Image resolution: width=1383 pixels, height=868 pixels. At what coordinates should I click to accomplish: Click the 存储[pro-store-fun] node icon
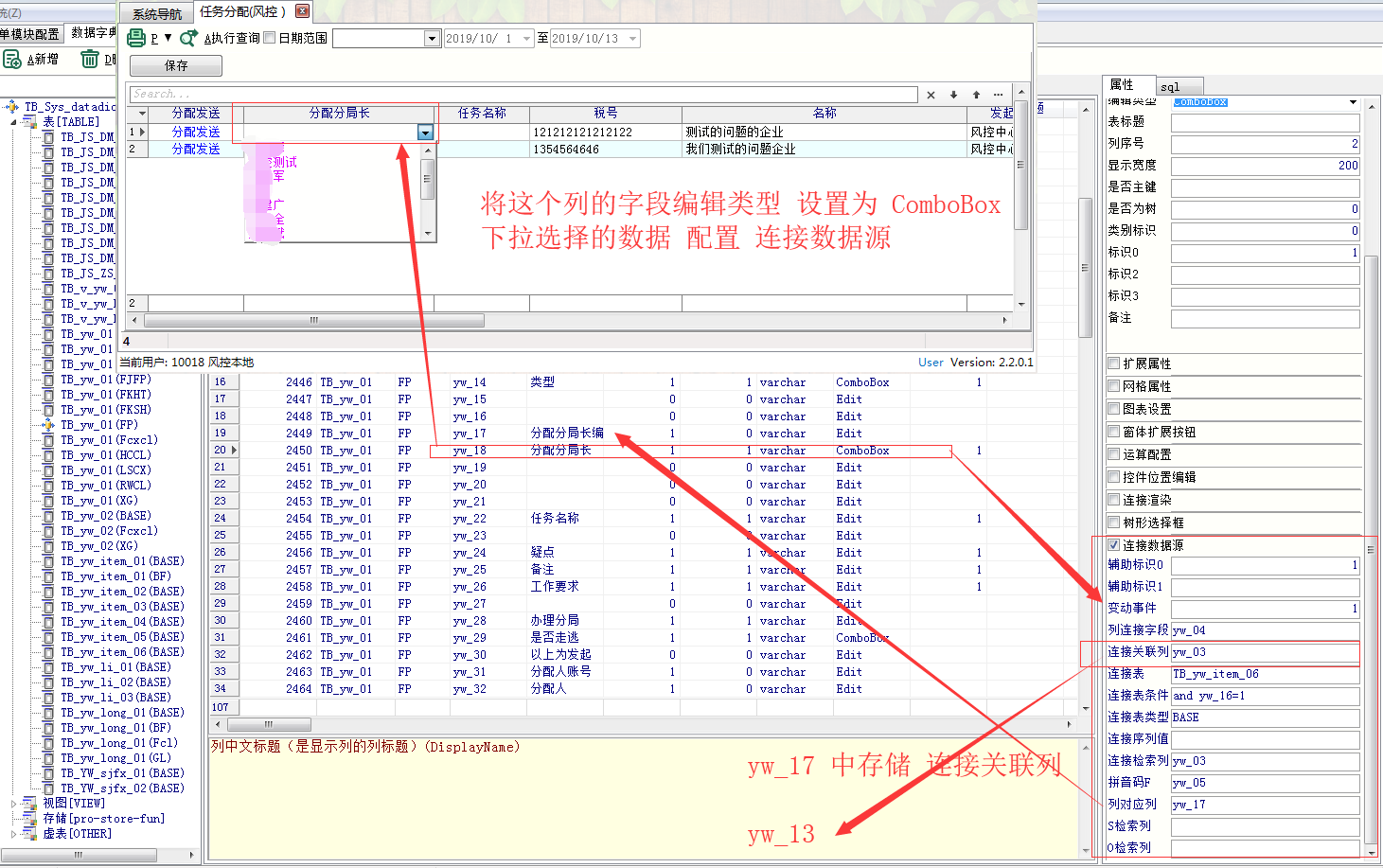(30, 819)
